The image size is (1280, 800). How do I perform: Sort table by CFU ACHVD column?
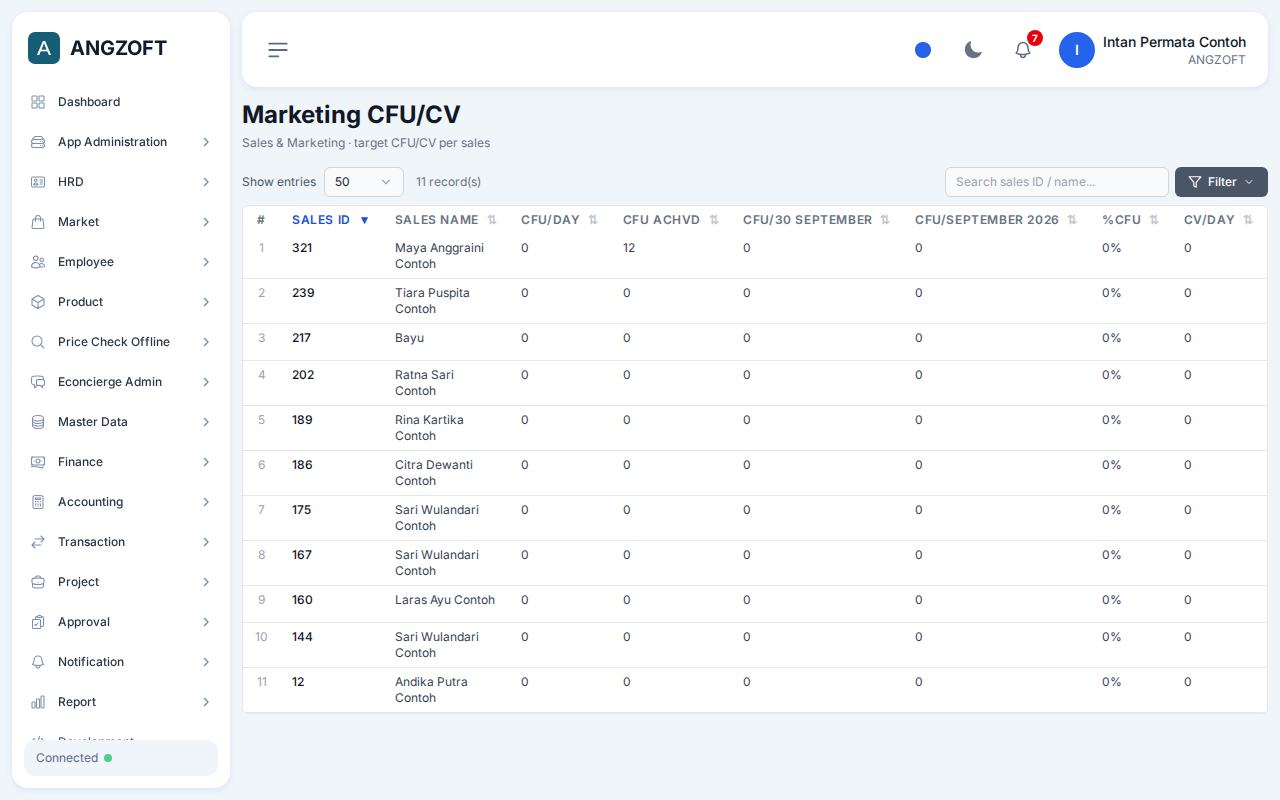click(x=671, y=220)
